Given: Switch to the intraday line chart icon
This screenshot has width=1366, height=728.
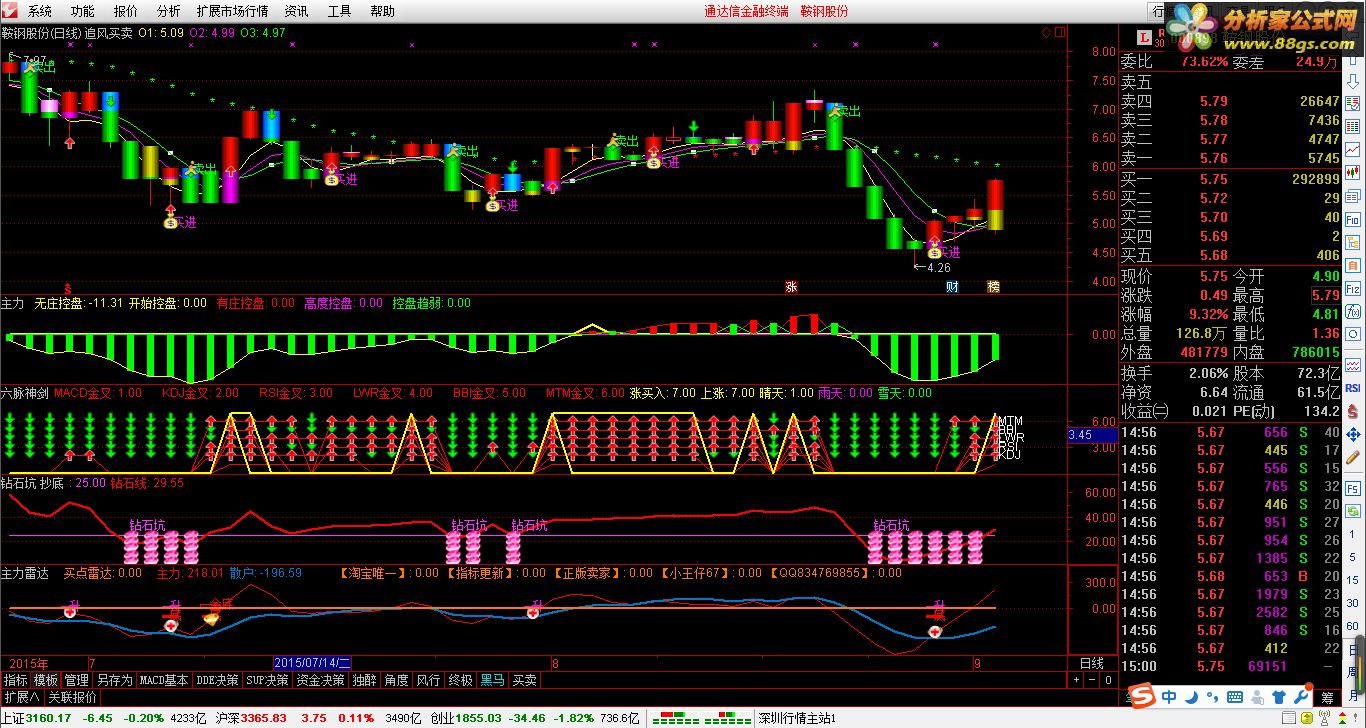Looking at the screenshot, I should click(x=1353, y=149).
